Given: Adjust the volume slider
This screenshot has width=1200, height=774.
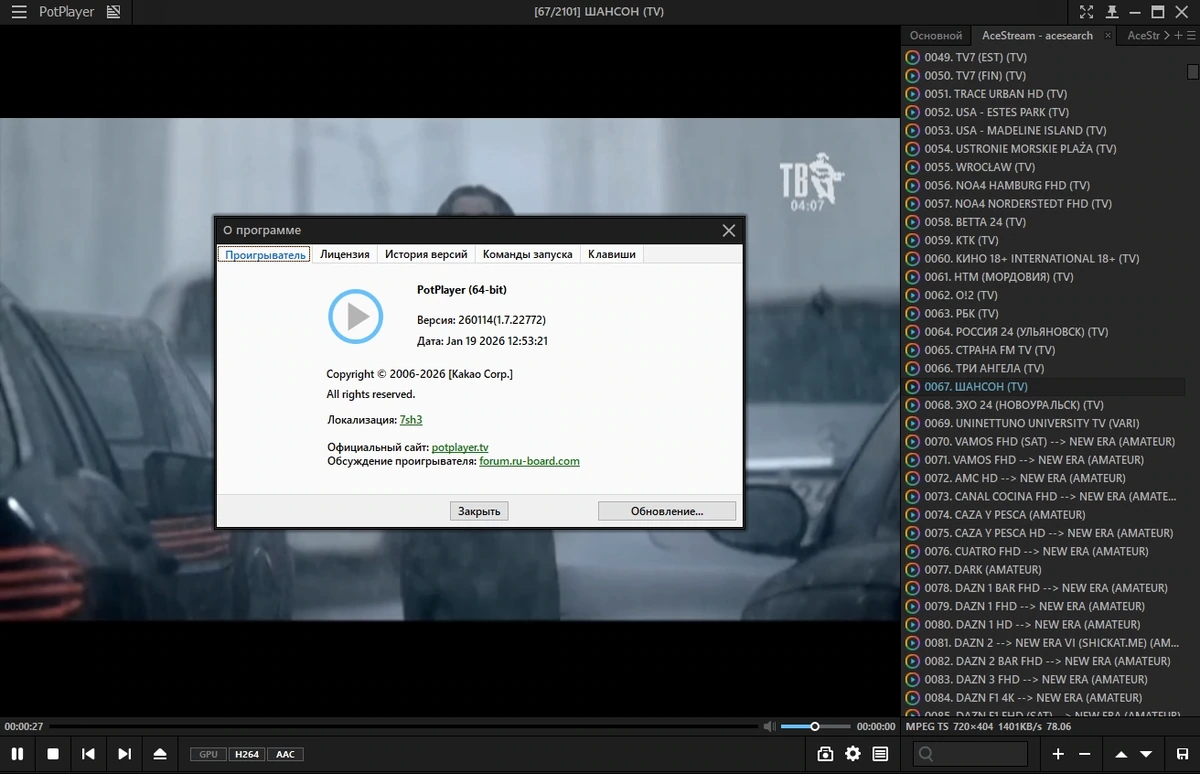Looking at the screenshot, I should click(815, 727).
